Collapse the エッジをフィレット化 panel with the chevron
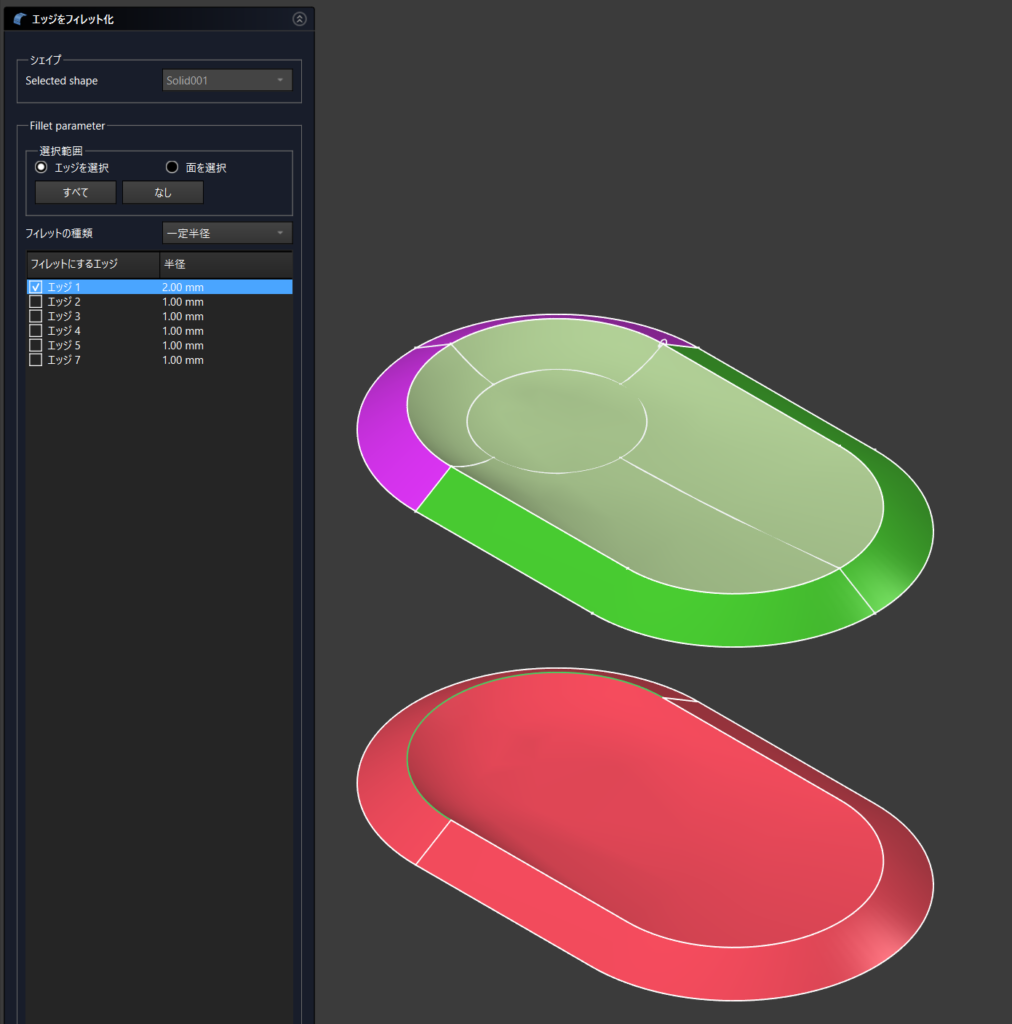This screenshot has width=1012, height=1024. (x=299, y=19)
